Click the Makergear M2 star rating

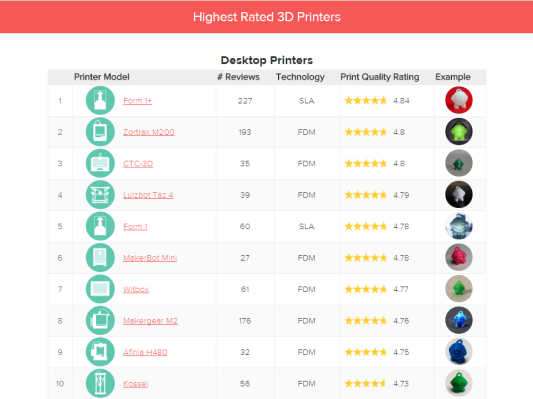[x=365, y=320]
